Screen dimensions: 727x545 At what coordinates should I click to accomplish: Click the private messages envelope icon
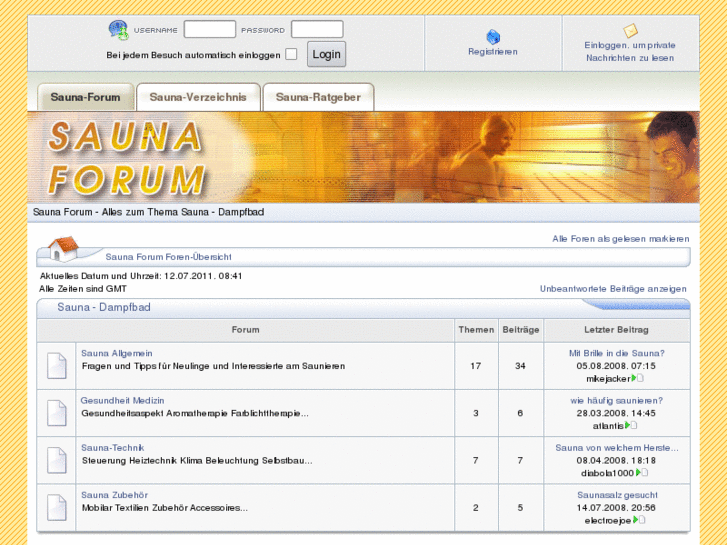point(630,31)
